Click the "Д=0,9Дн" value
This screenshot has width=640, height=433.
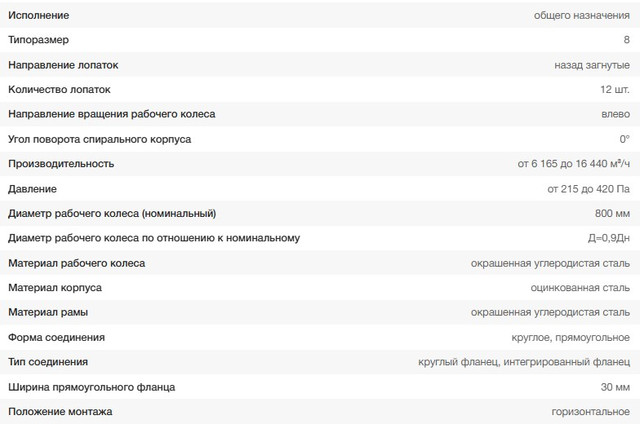(608, 238)
